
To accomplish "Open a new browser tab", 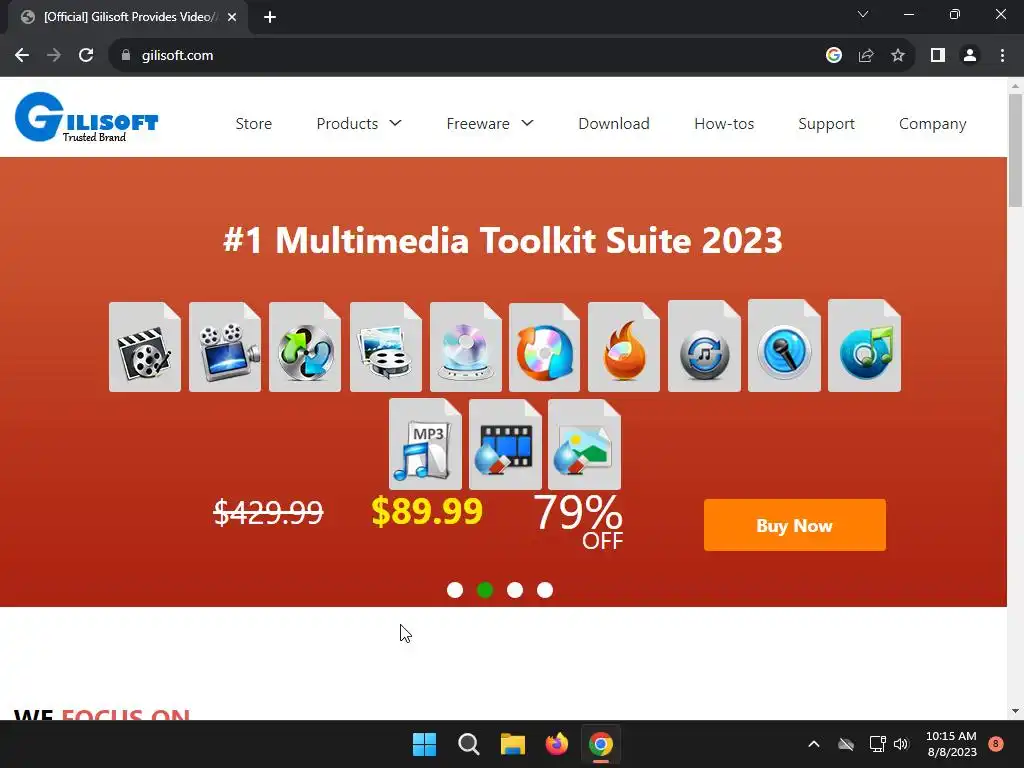I will pyautogui.click(x=270, y=17).
